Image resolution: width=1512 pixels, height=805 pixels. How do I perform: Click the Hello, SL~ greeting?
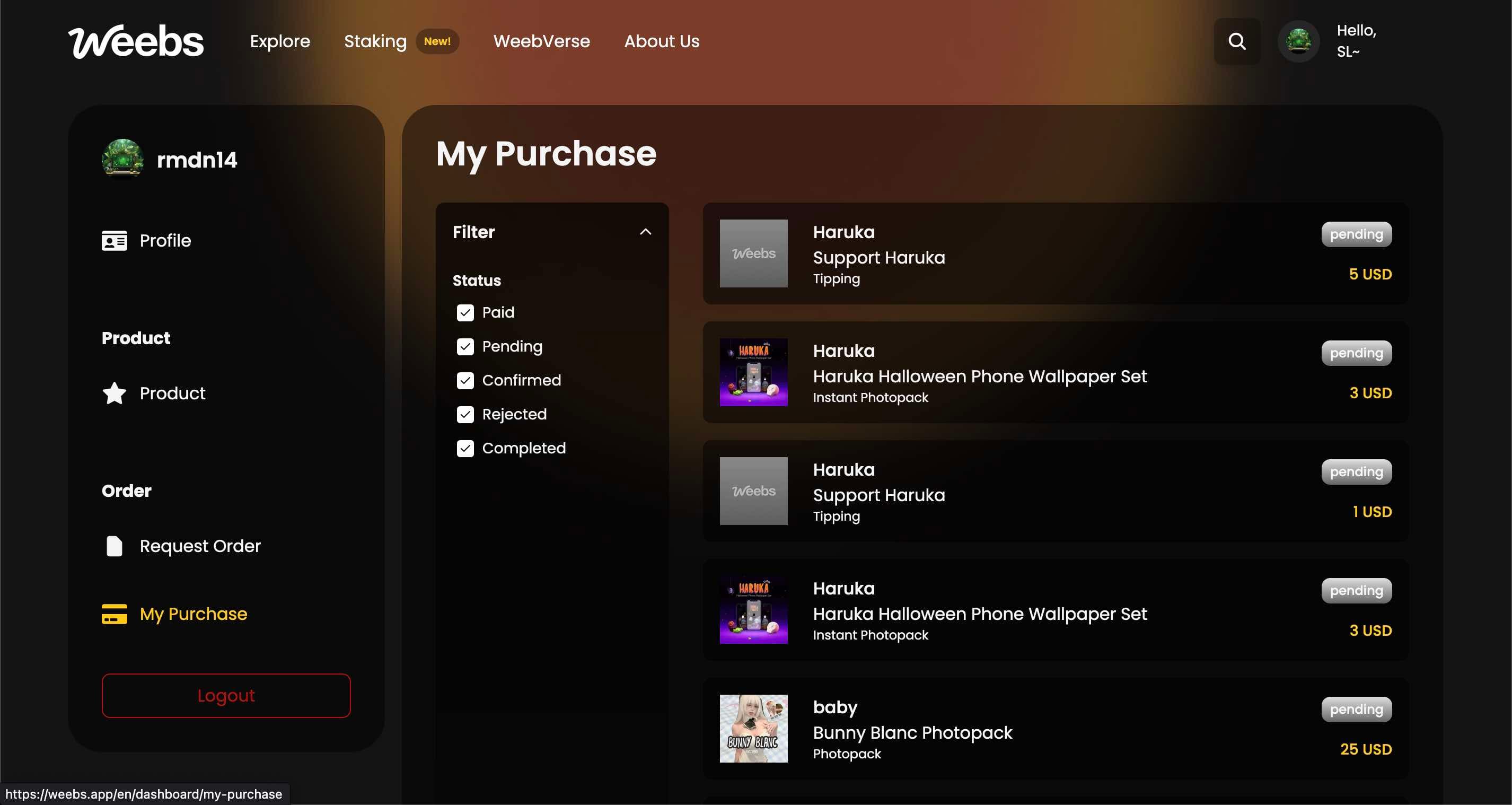(x=1356, y=41)
